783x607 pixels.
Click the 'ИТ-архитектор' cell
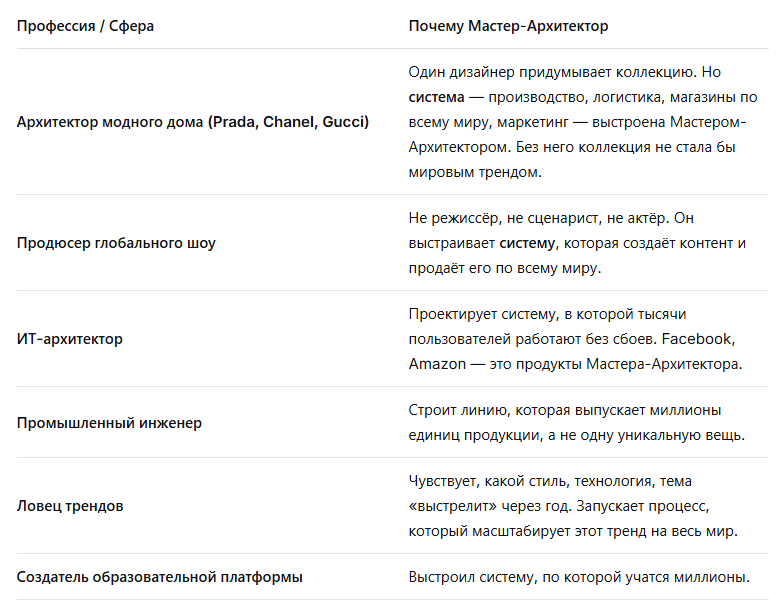coord(70,339)
